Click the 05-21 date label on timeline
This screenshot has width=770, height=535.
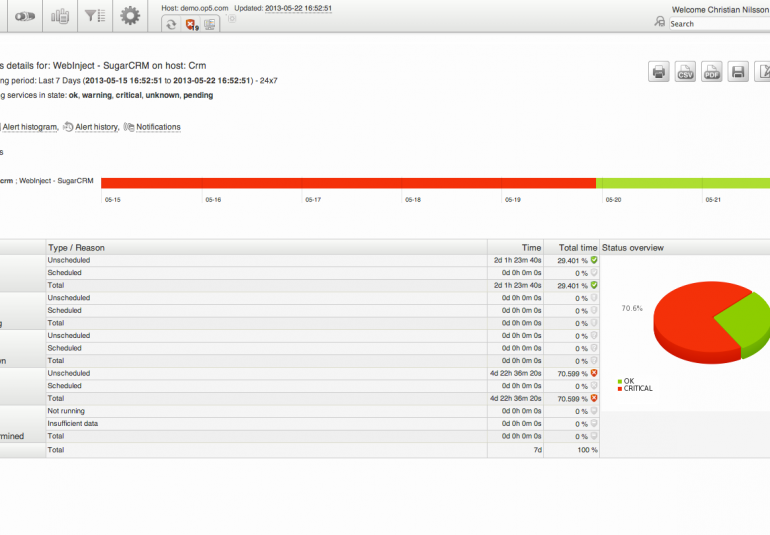coord(713,200)
